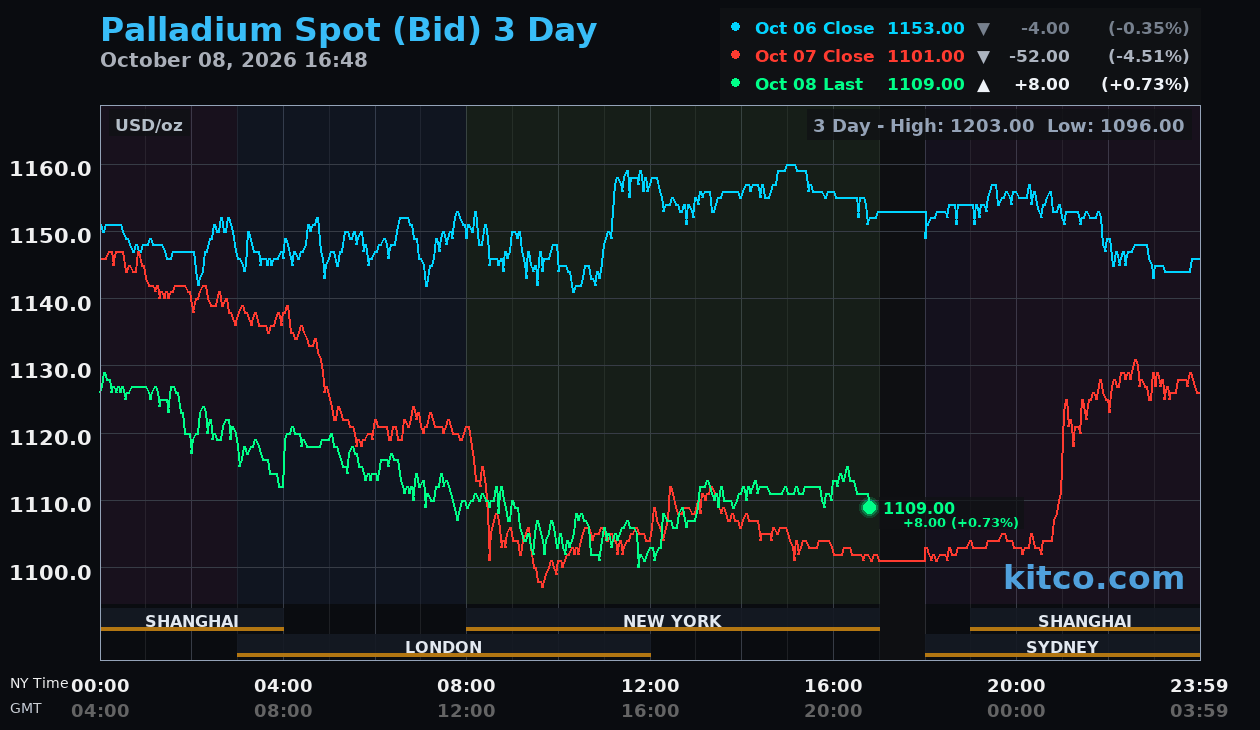Click the 1140.0 axis label
This screenshot has width=1260, height=730.
pos(51,302)
